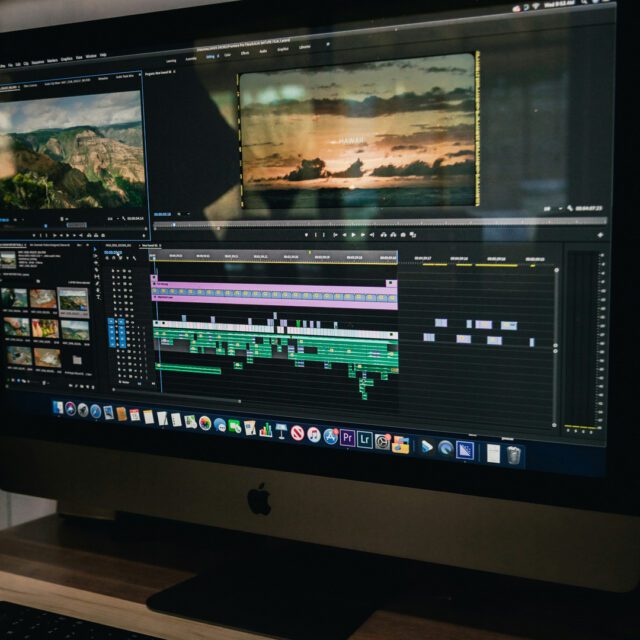Select the Slip tool
Viewport: 640px width, 640px height.
point(97,277)
